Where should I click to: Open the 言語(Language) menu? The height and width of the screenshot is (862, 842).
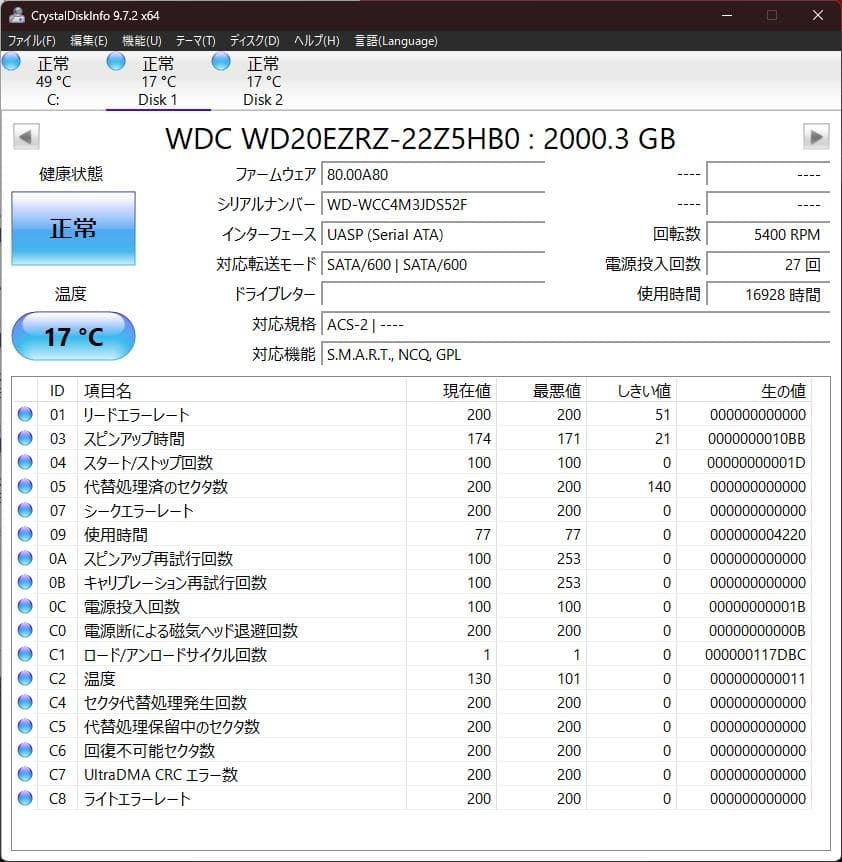coord(397,40)
